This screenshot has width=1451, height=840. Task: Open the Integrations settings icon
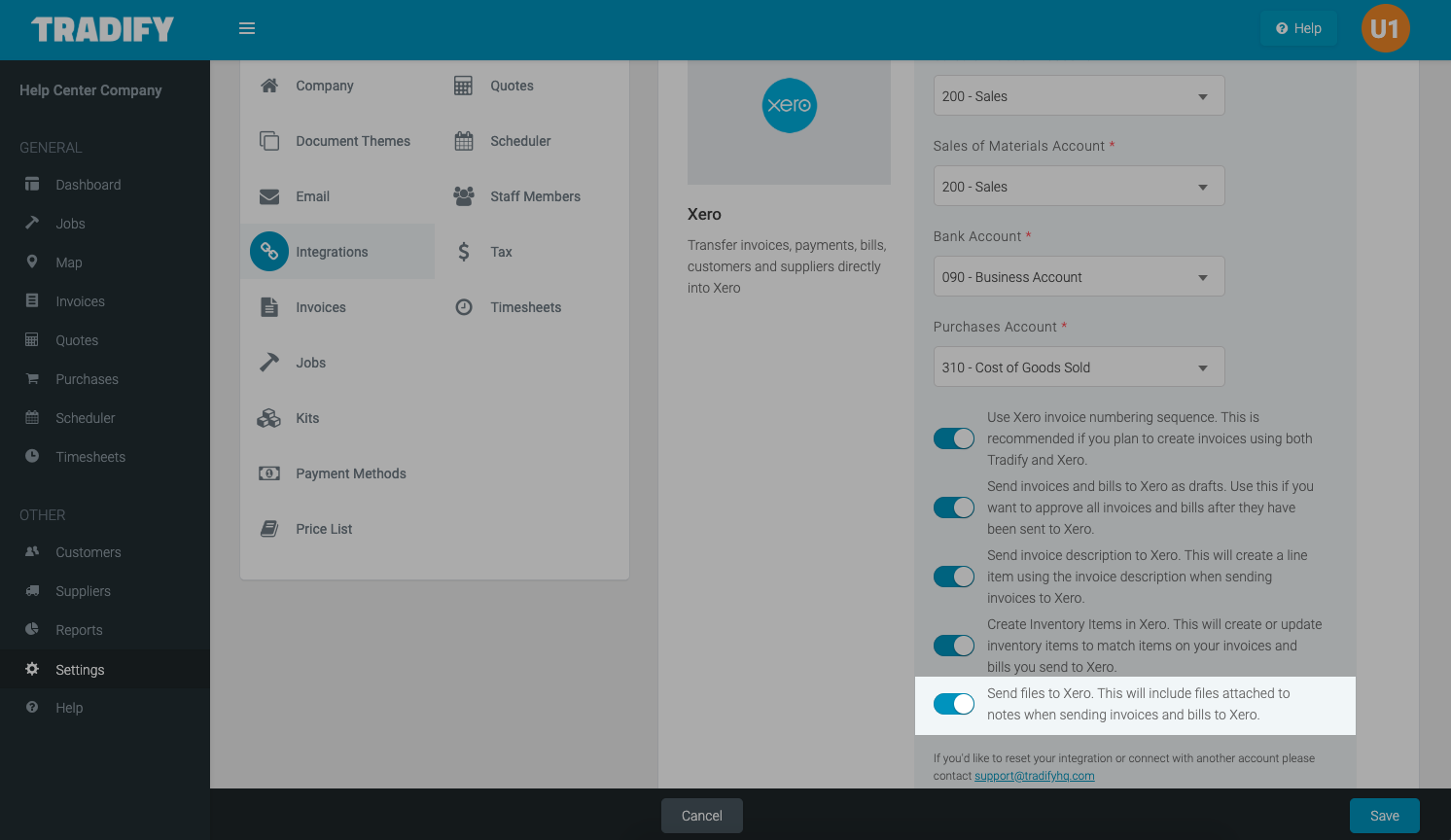[x=268, y=251]
